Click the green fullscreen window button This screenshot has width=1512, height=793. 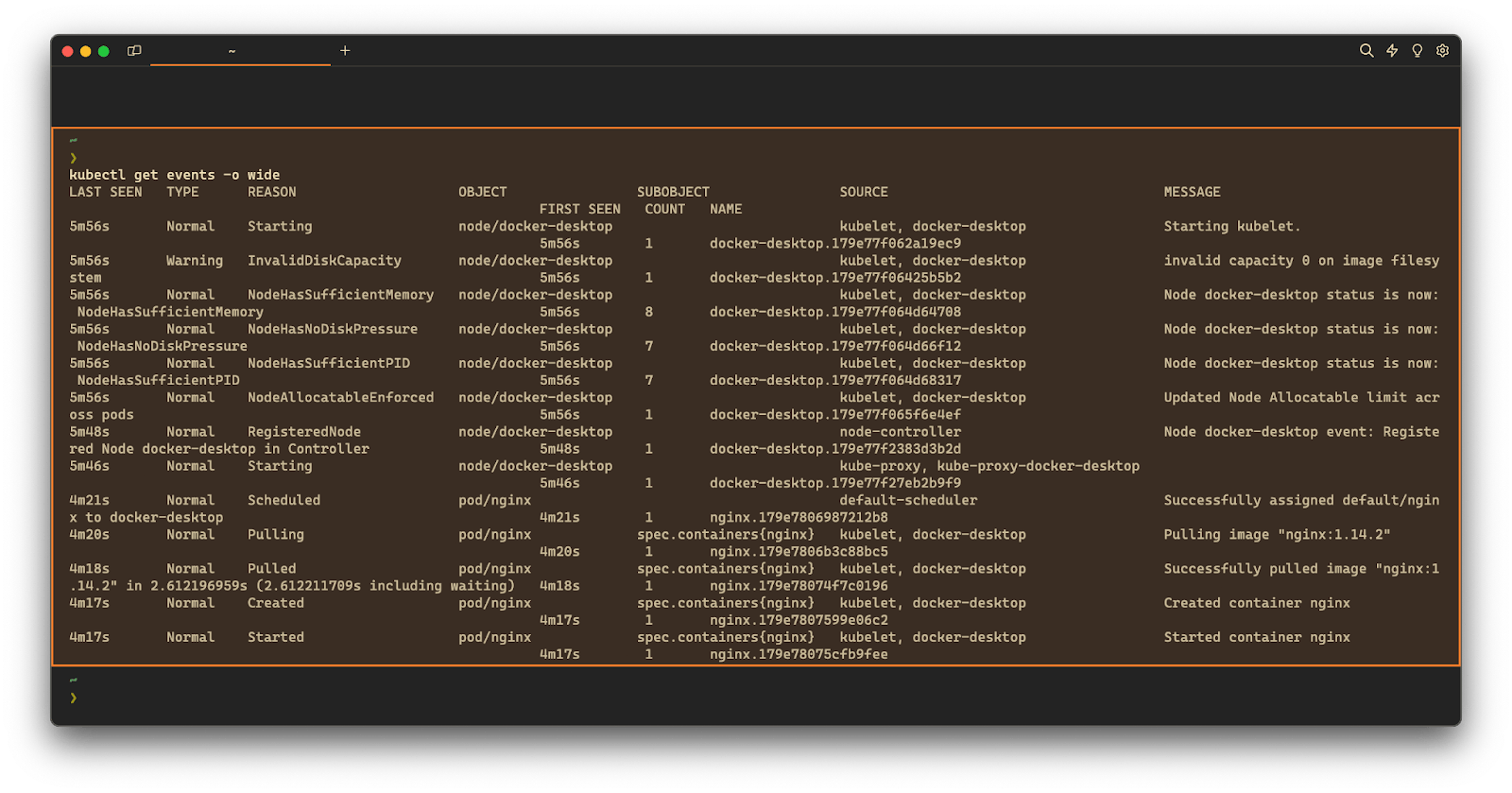click(104, 51)
